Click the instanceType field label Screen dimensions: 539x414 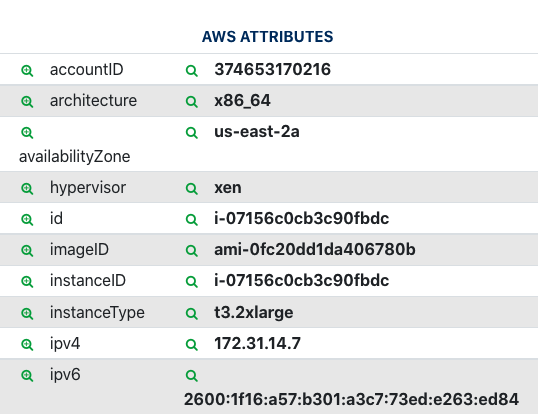click(x=97, y=313)
